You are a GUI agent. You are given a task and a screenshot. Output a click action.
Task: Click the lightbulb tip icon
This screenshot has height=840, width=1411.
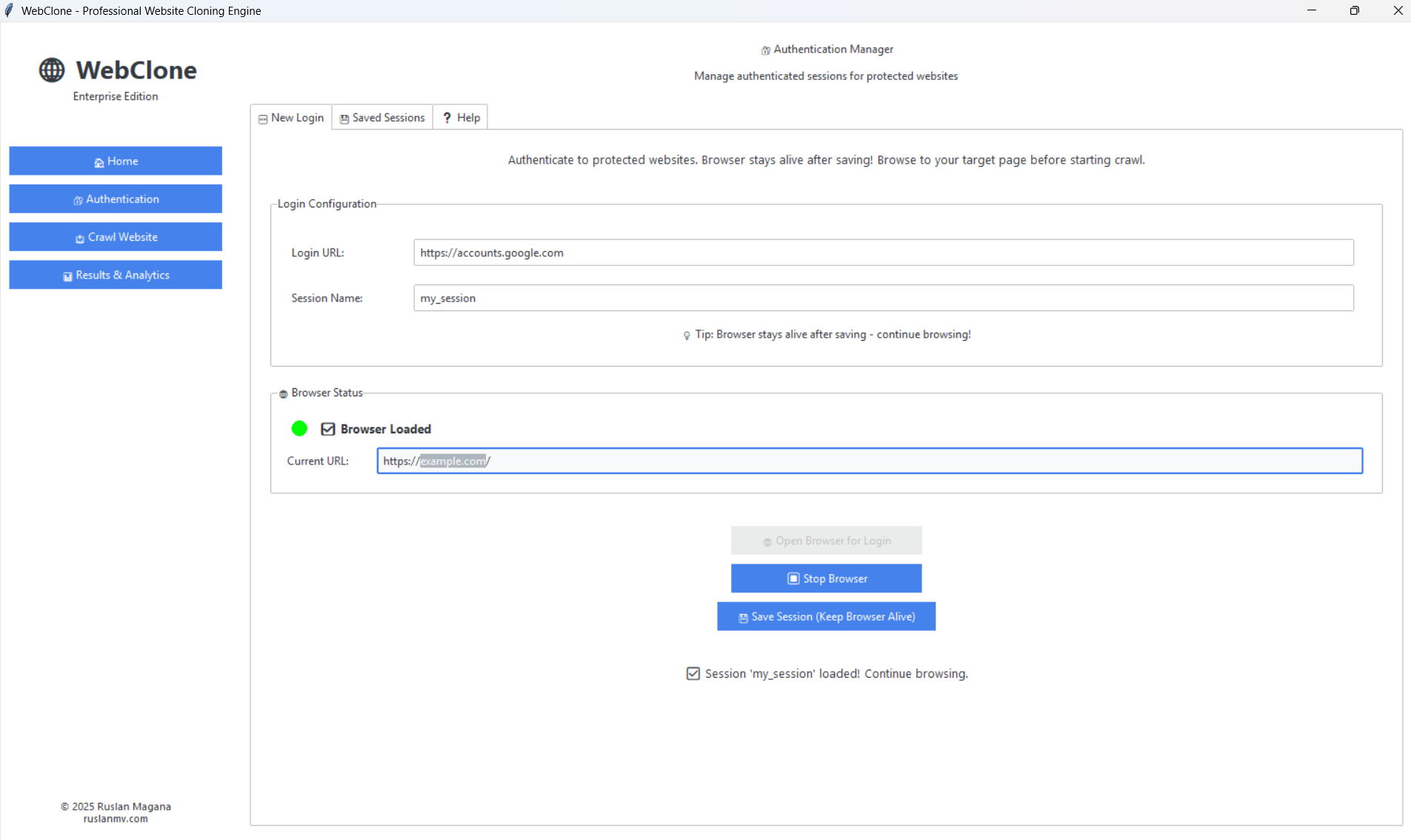pos(687,336)
